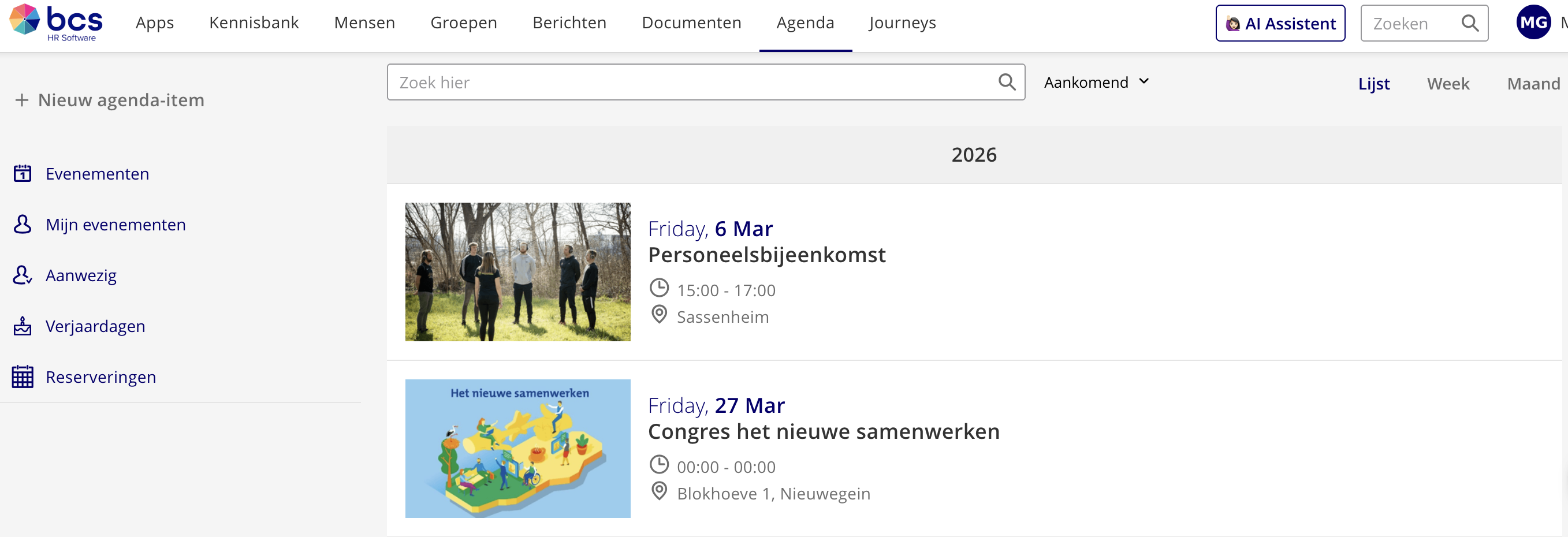Click the Aanwezig person-check icon
The image size is (1568, 537).
tap(23, 275)
